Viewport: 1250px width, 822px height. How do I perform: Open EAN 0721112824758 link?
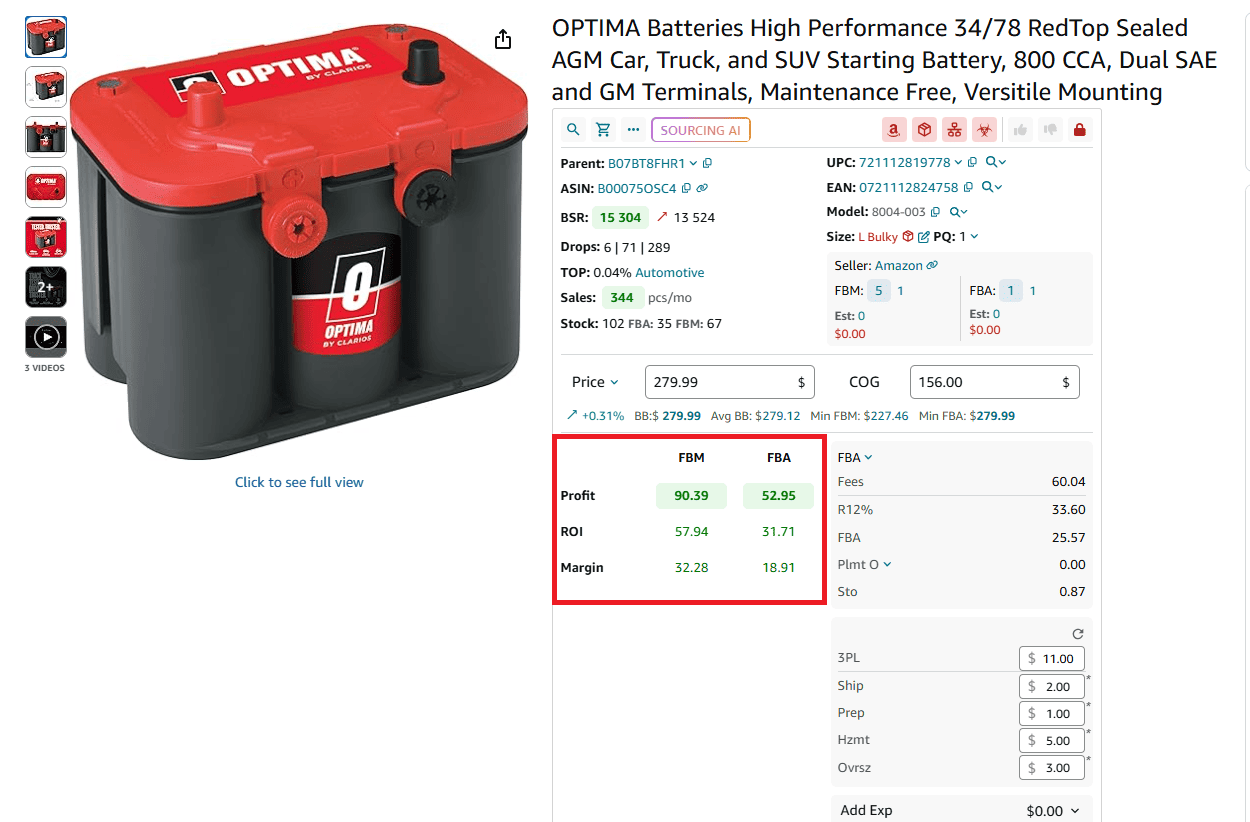[908, 187]
